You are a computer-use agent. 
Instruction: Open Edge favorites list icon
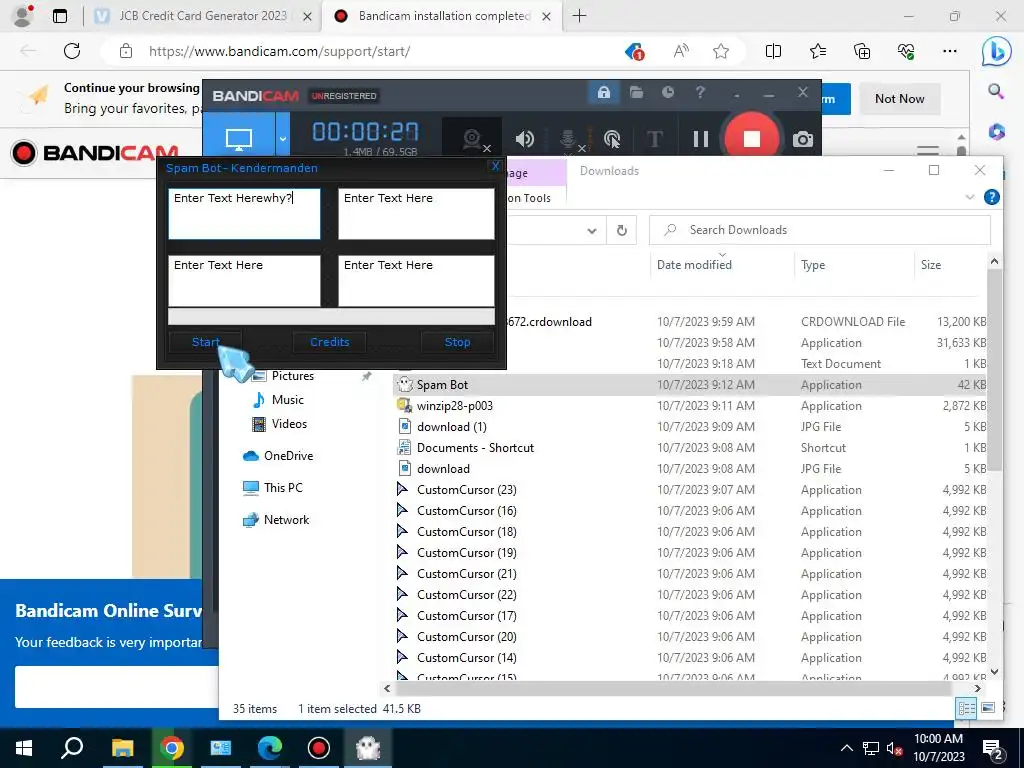click(x=818, y=51)
